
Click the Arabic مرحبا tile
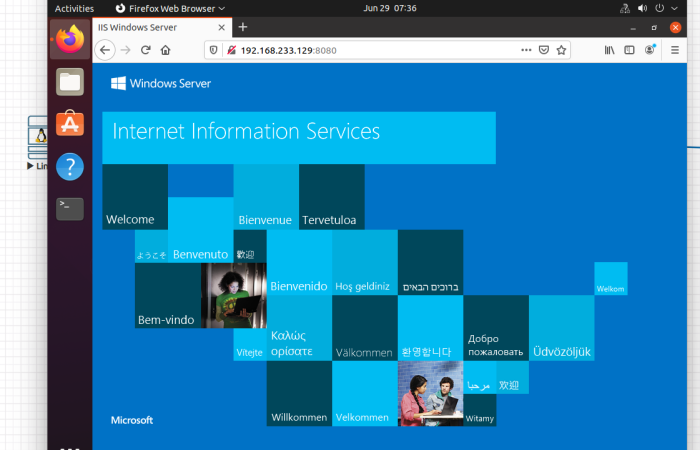[x=480, y=377]
